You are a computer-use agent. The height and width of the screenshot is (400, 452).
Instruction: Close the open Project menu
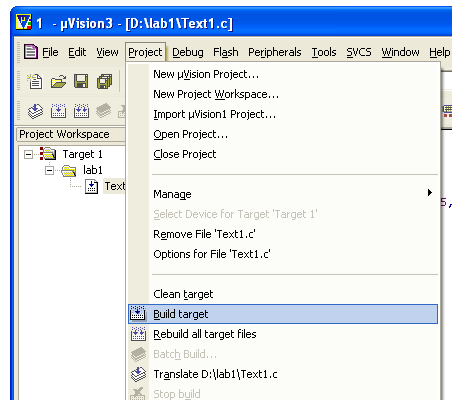pyautogui.click(x=145, y=52)
